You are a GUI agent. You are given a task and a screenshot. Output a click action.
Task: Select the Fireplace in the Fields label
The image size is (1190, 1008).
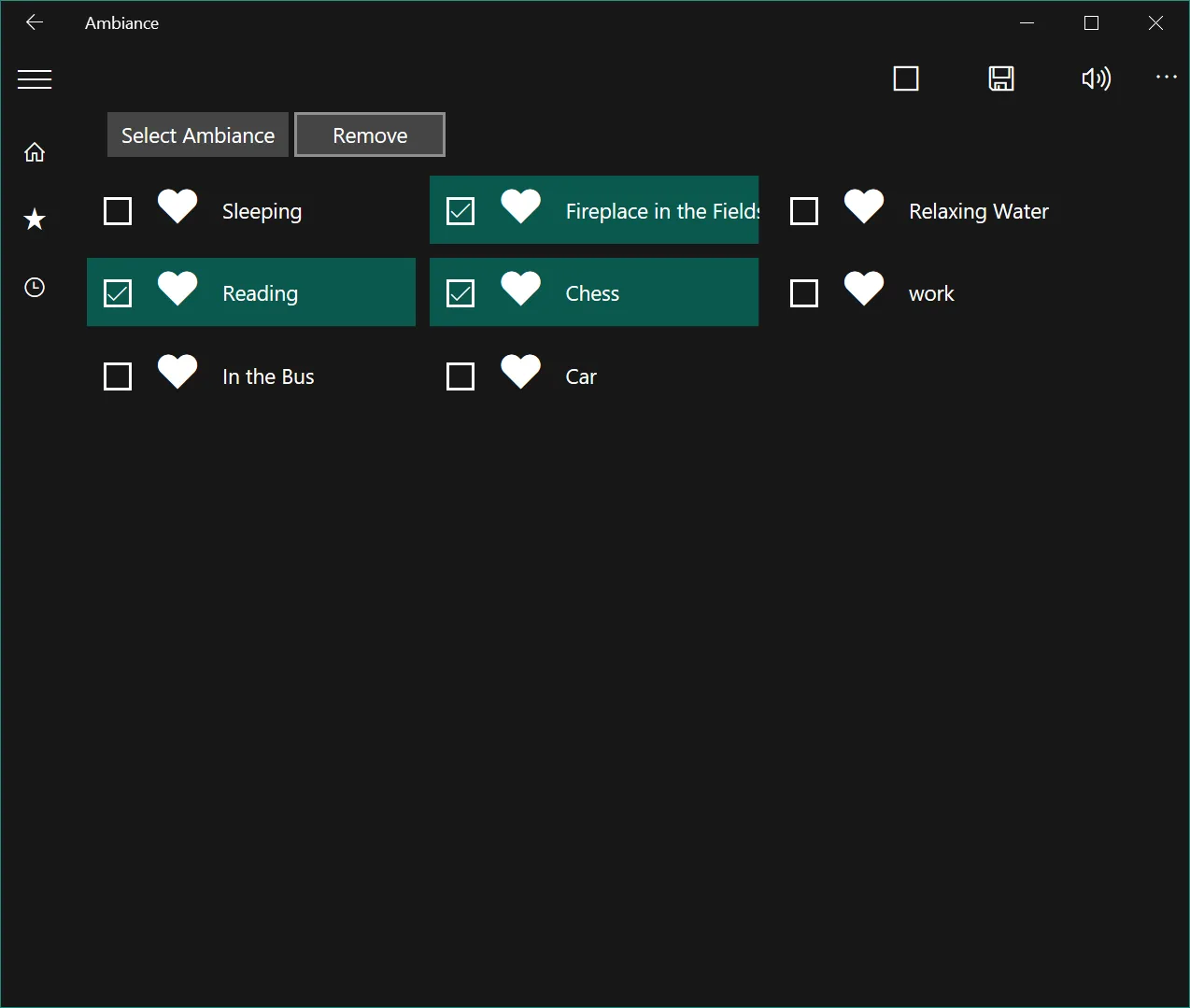point(662,212)
